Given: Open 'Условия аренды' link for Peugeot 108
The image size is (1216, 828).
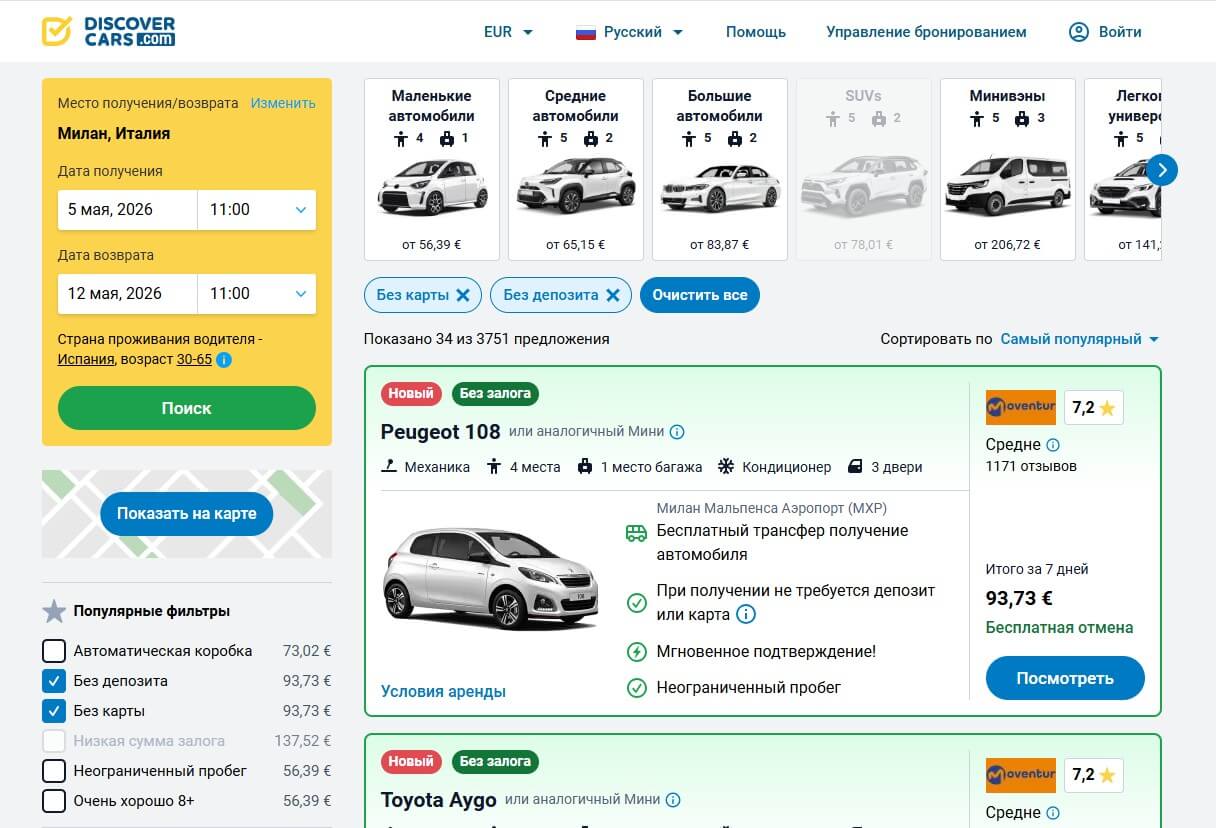Looking at the screenshot, I should [443, 691].
